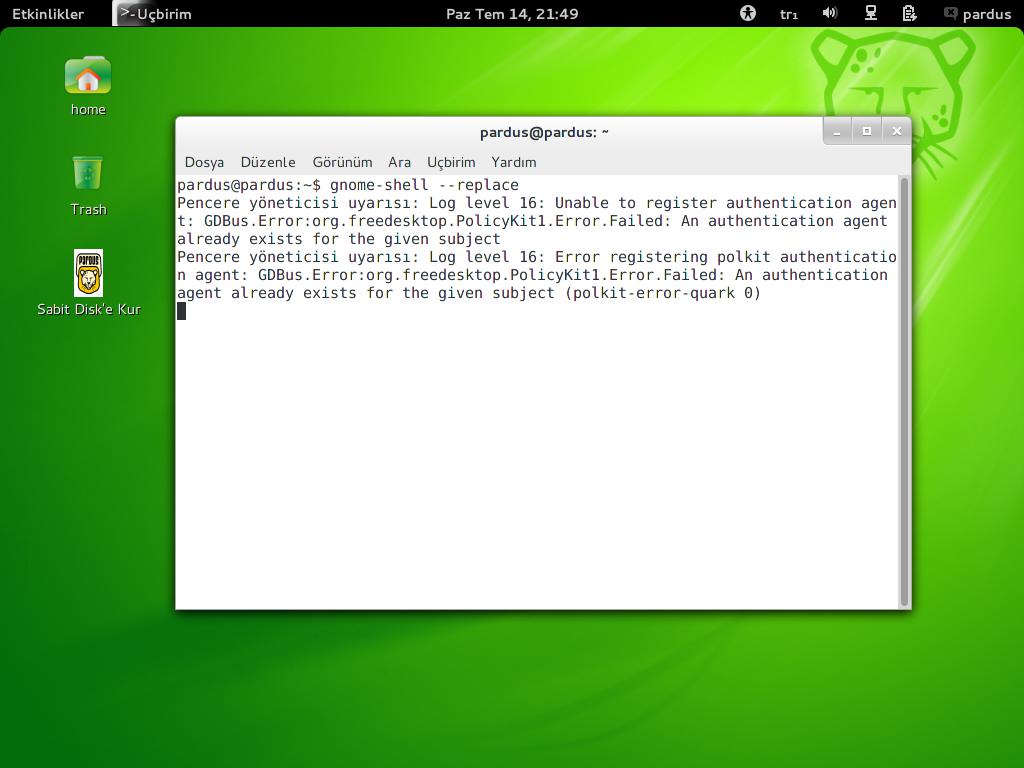Open the network connection icon
The image size is (1024, 768).
click(x=871, y=13)
